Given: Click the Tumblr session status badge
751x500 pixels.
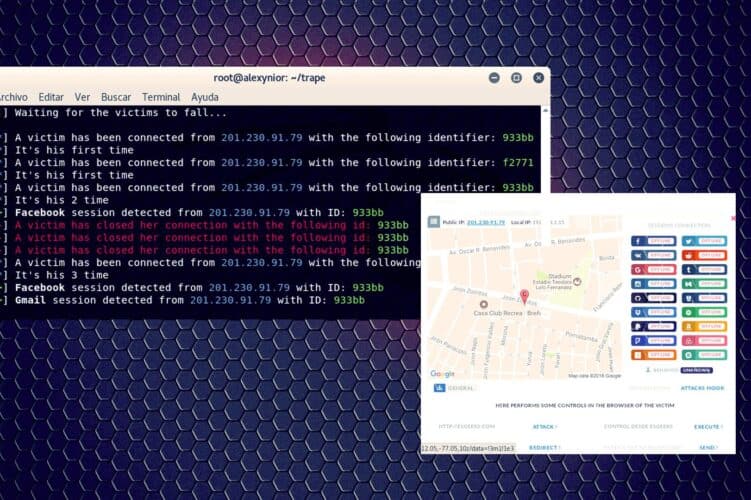Looking at the screenshot, I should (704, 270).
